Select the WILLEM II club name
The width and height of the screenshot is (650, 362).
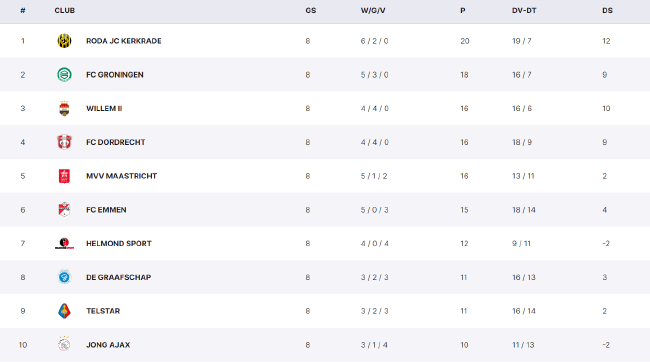click(104, 108)
